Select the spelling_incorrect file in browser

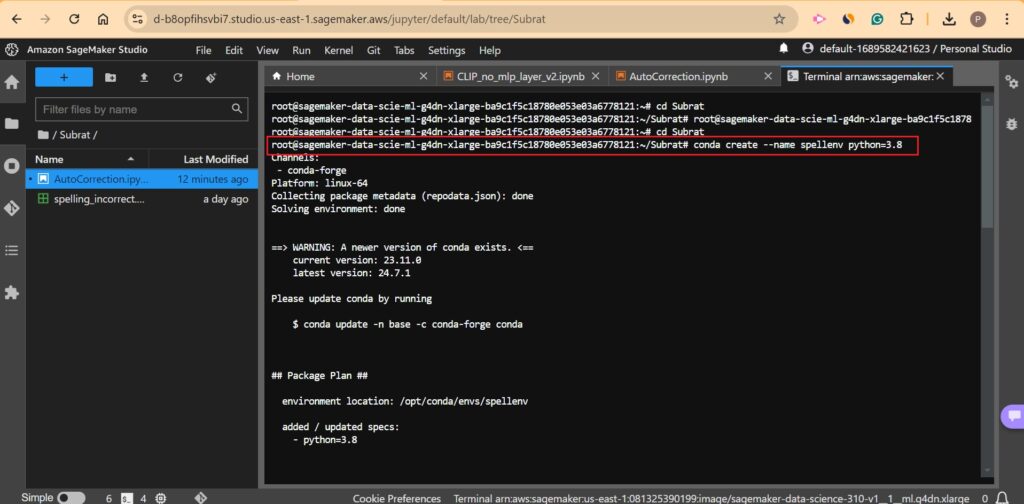pos(99,199)
